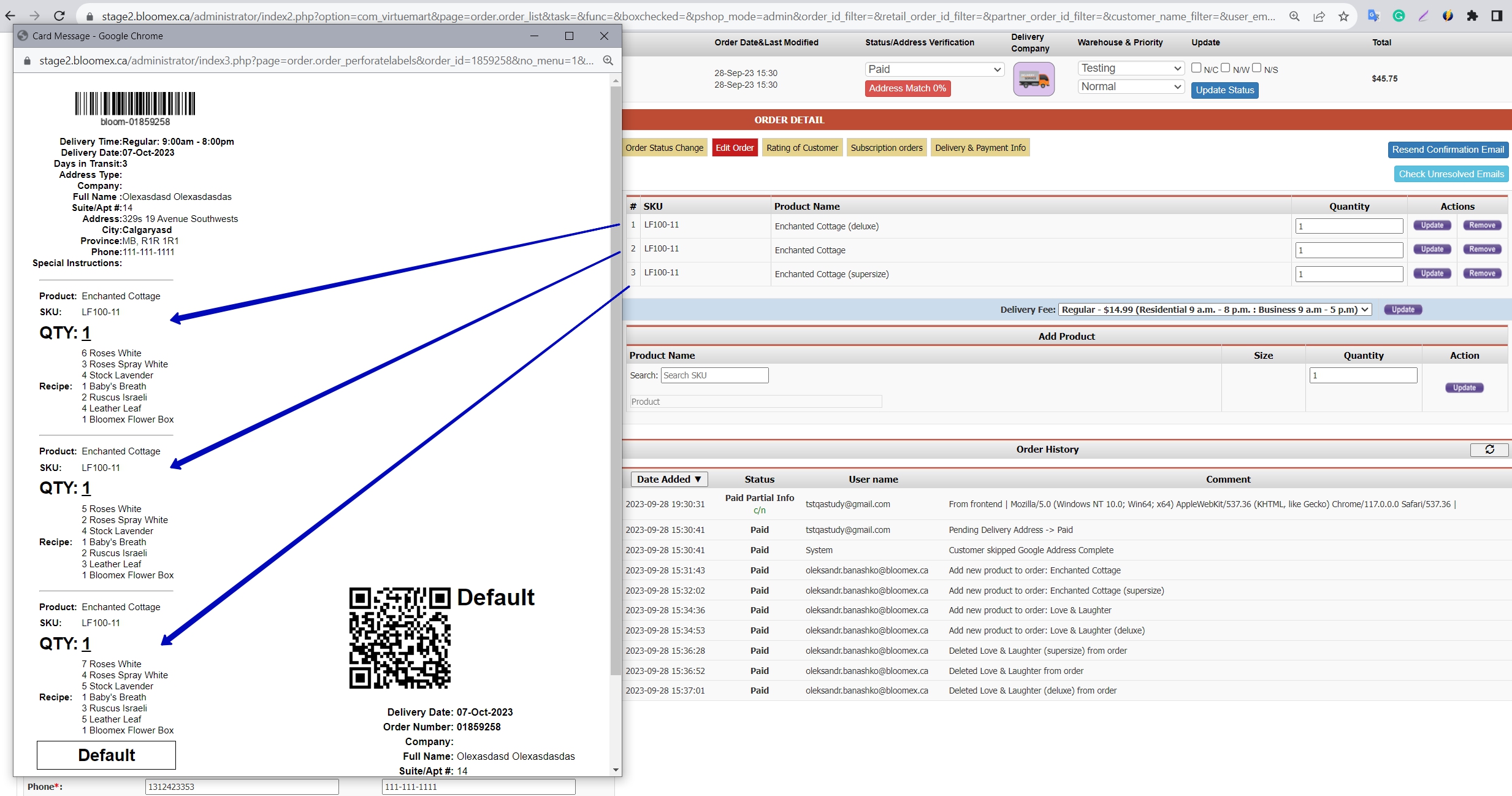
Task: Open the Rating of Customer tab
Action: pos(802,148)
